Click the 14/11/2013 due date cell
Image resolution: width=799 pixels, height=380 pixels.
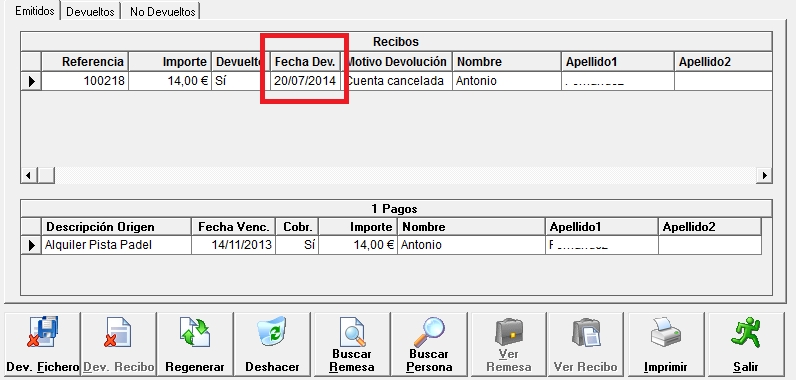[x=233, y=245]
